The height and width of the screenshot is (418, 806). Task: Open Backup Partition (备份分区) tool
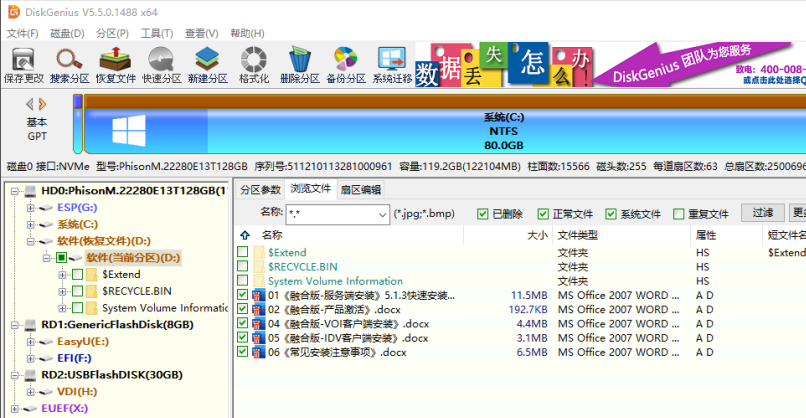coord(345,65)
